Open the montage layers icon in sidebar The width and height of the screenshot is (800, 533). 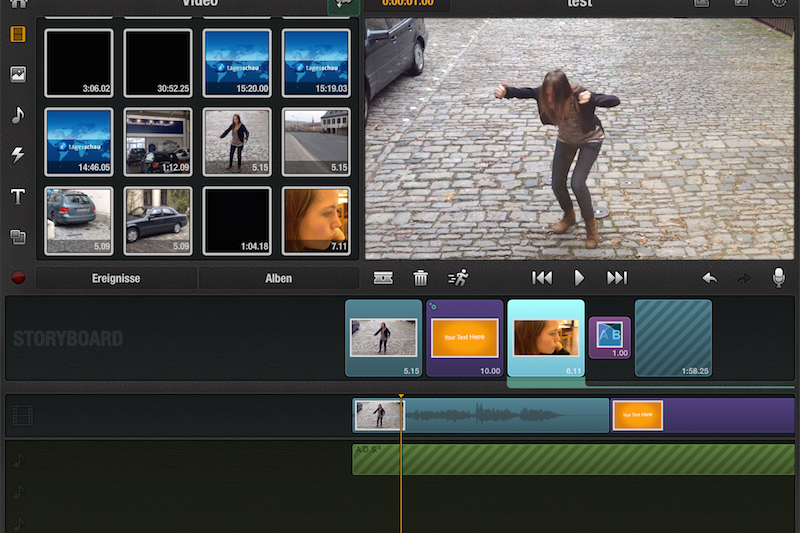pos(18,237)
